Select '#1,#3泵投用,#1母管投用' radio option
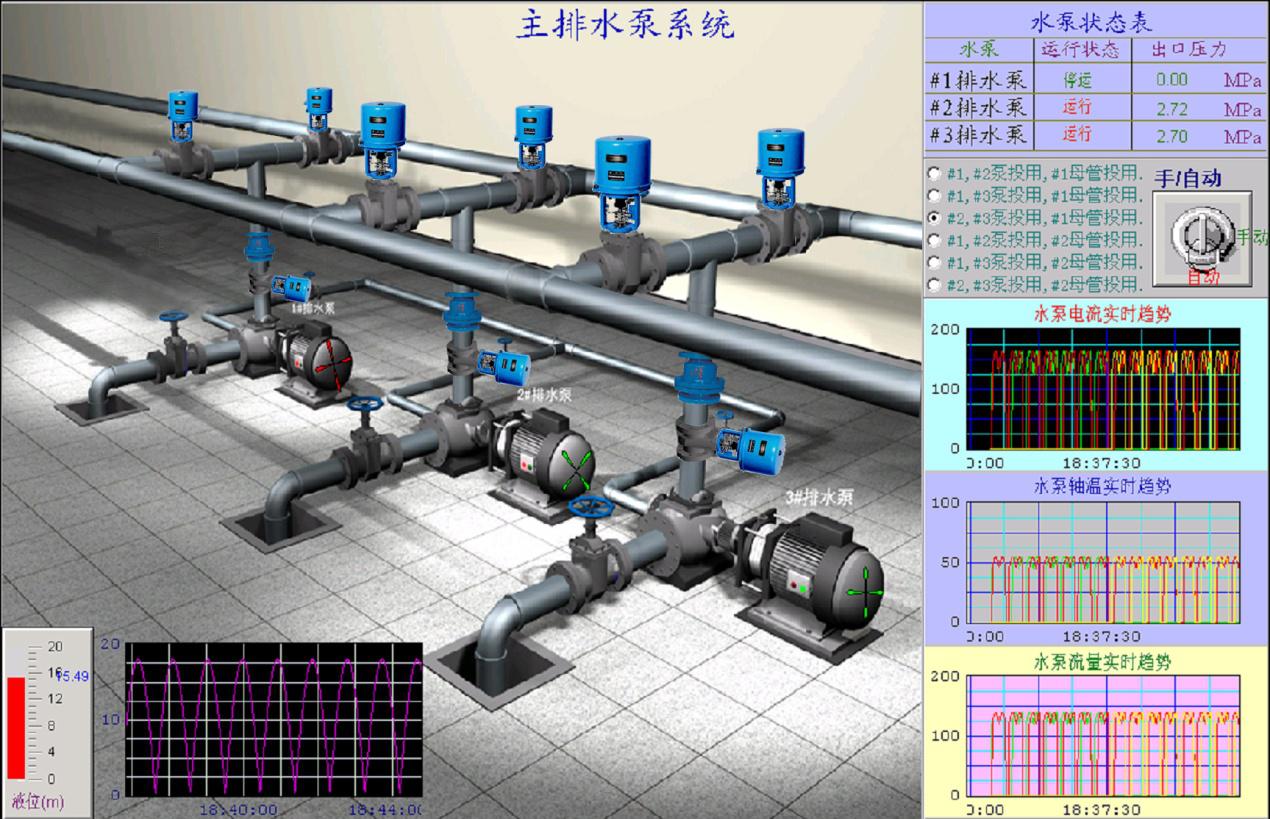This screenshot has width=1270, height=819. [x=935, y=194]
